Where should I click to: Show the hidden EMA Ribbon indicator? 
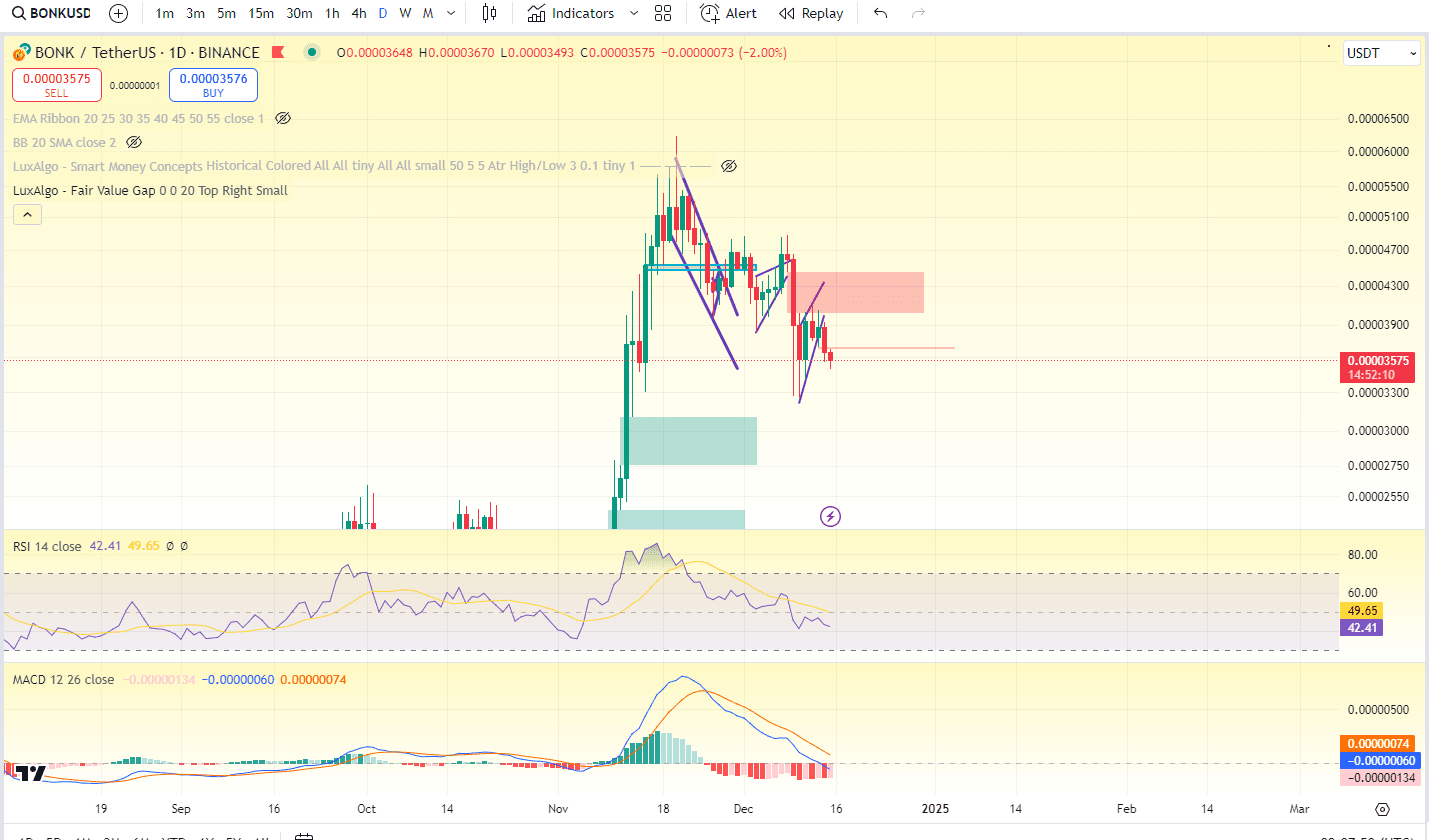(283, 118)
